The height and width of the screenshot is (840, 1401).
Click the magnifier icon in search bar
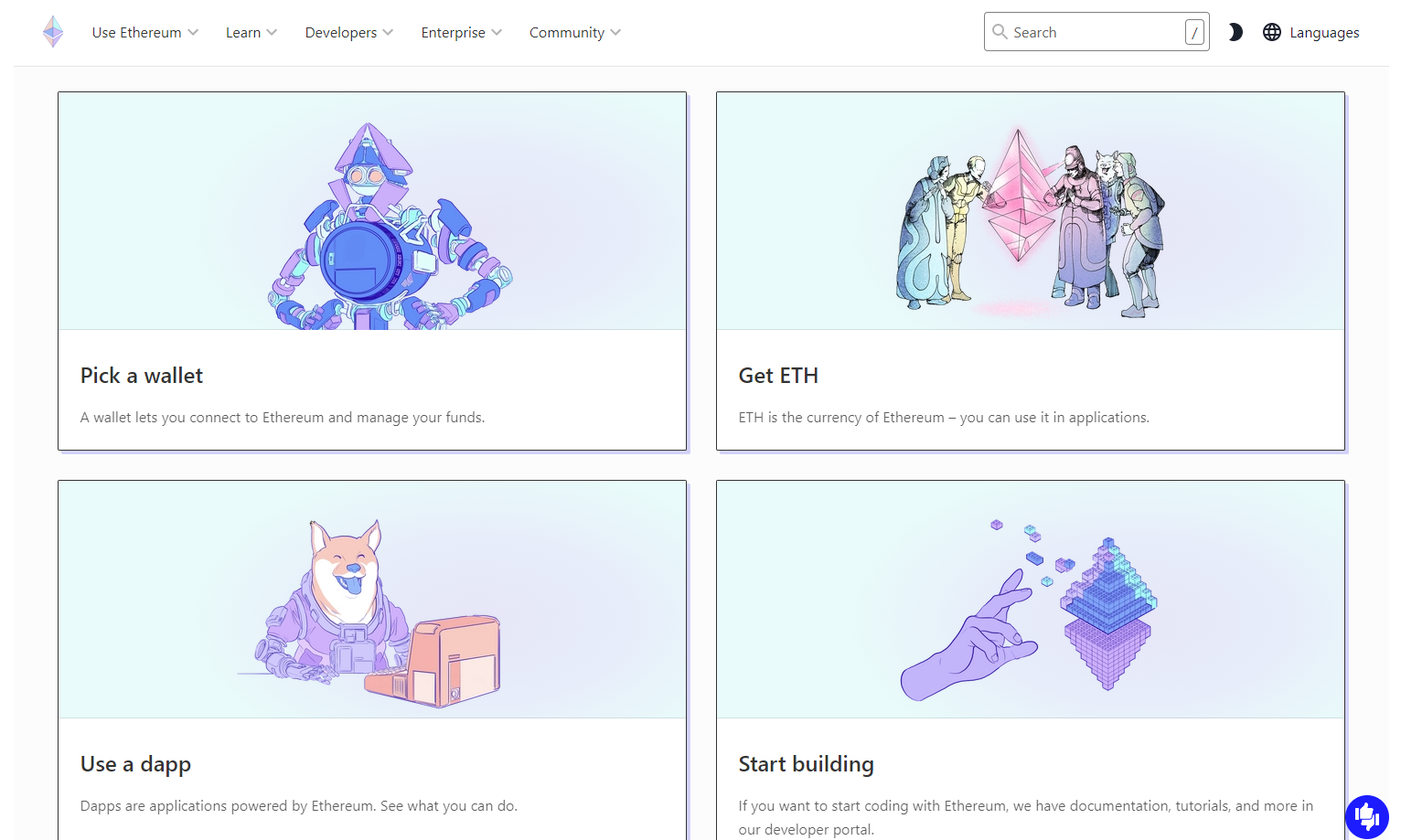pyautogui.click(x=1000, y=32)
